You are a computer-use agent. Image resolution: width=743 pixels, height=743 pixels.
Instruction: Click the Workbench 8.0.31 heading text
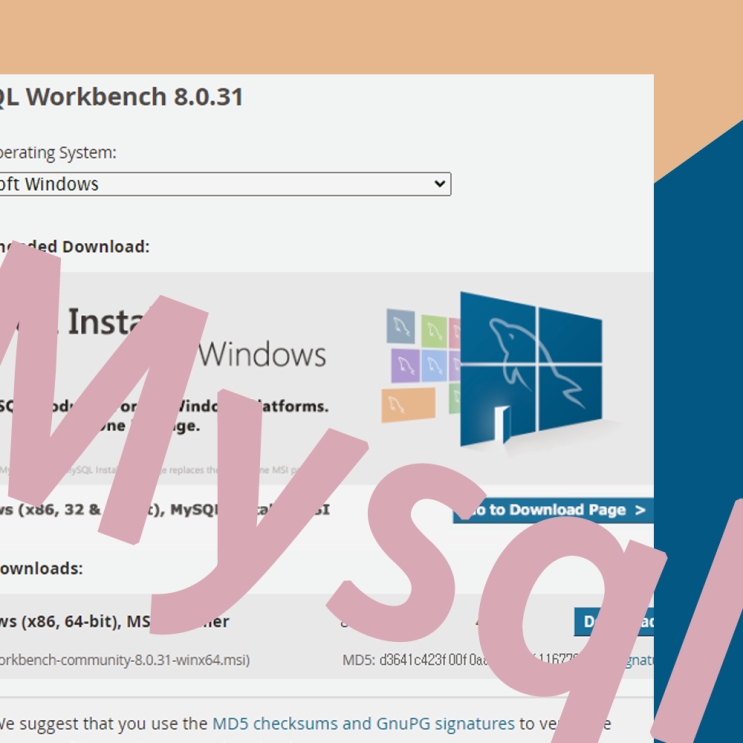click(121, 97)
